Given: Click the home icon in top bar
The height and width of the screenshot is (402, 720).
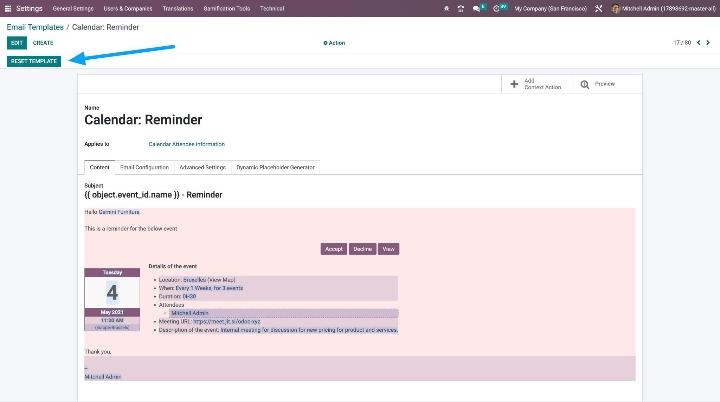Looking at the screenshot, I should coord(446,8).
